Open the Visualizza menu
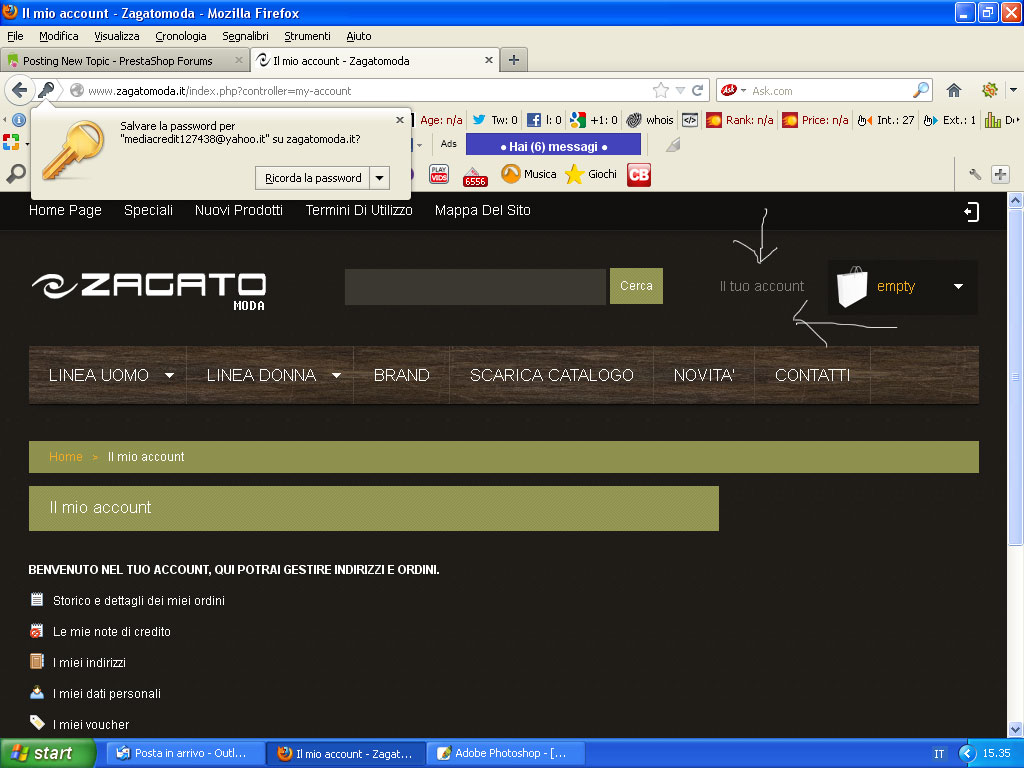1024x768 pixels. click(117, 37)
